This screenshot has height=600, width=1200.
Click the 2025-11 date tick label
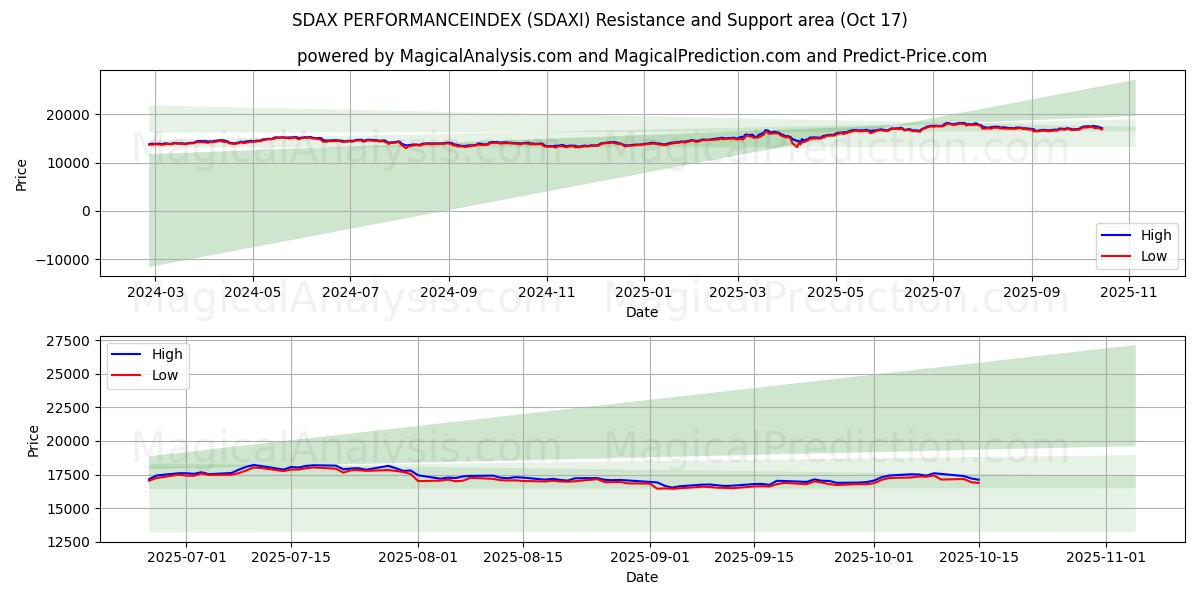[1130, 293]
